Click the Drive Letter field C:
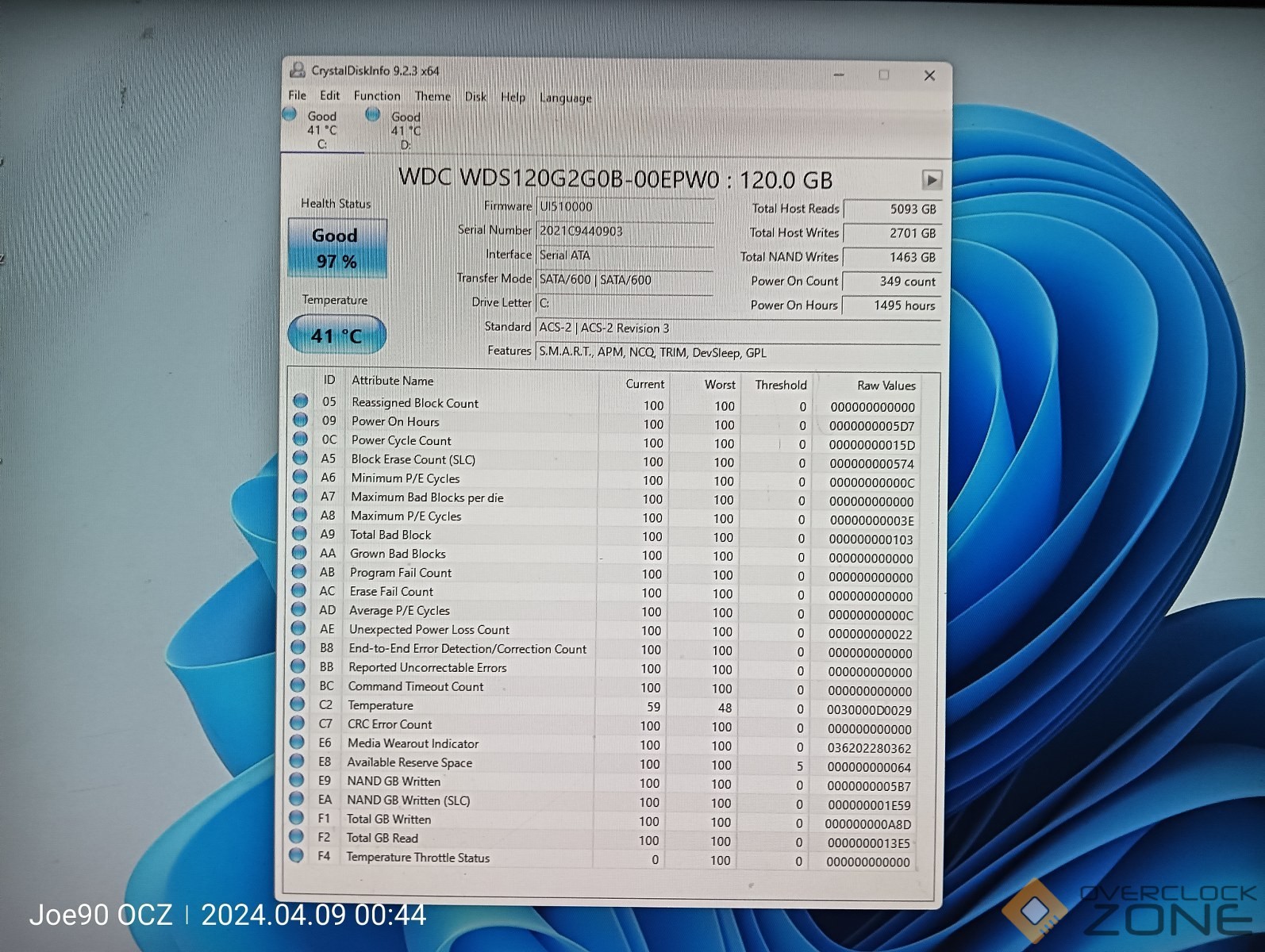This screenshot has width=1265, height=952. point(625,304)
